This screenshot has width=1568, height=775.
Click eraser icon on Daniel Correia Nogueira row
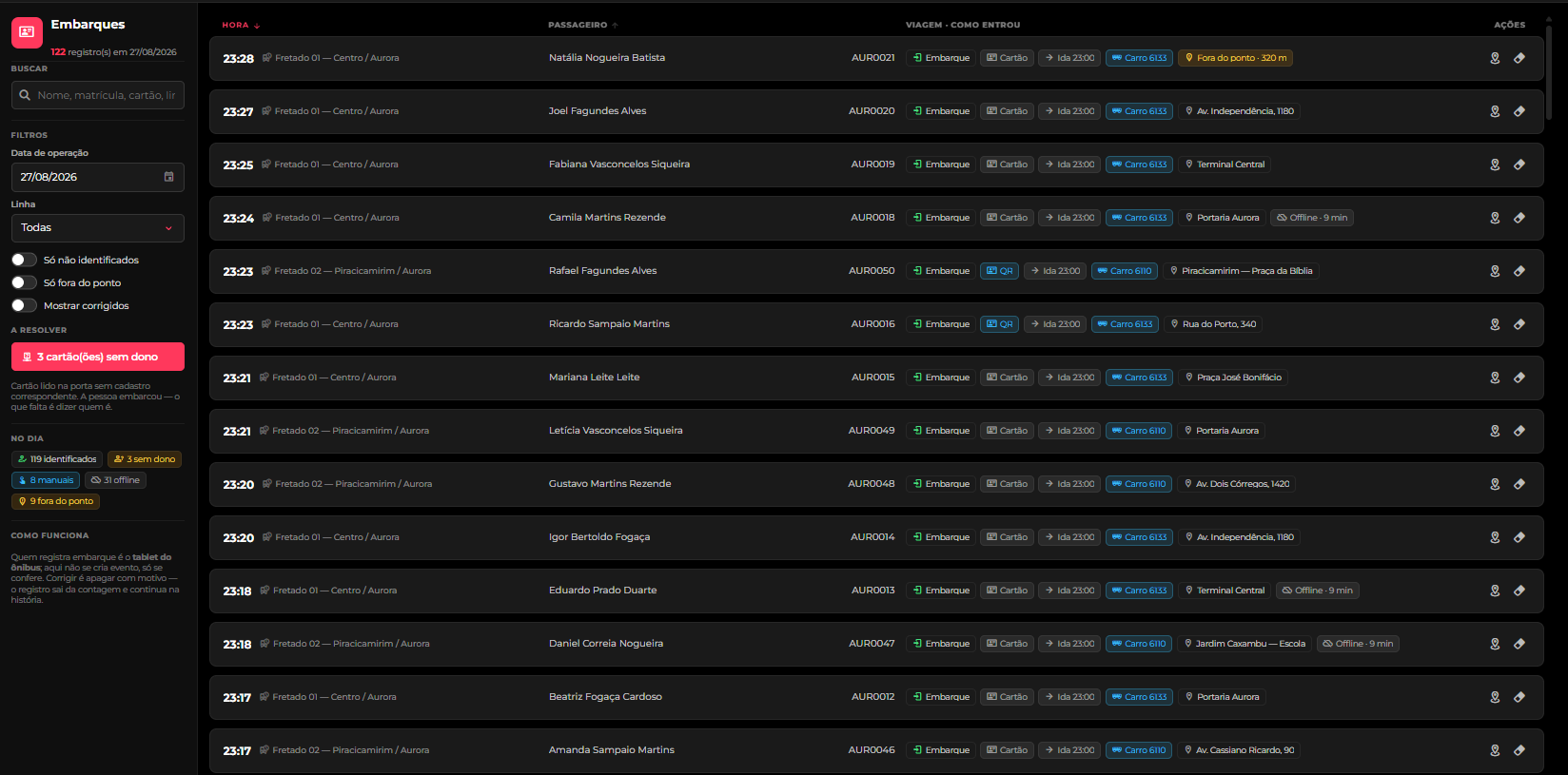(x=1519, y=644)
